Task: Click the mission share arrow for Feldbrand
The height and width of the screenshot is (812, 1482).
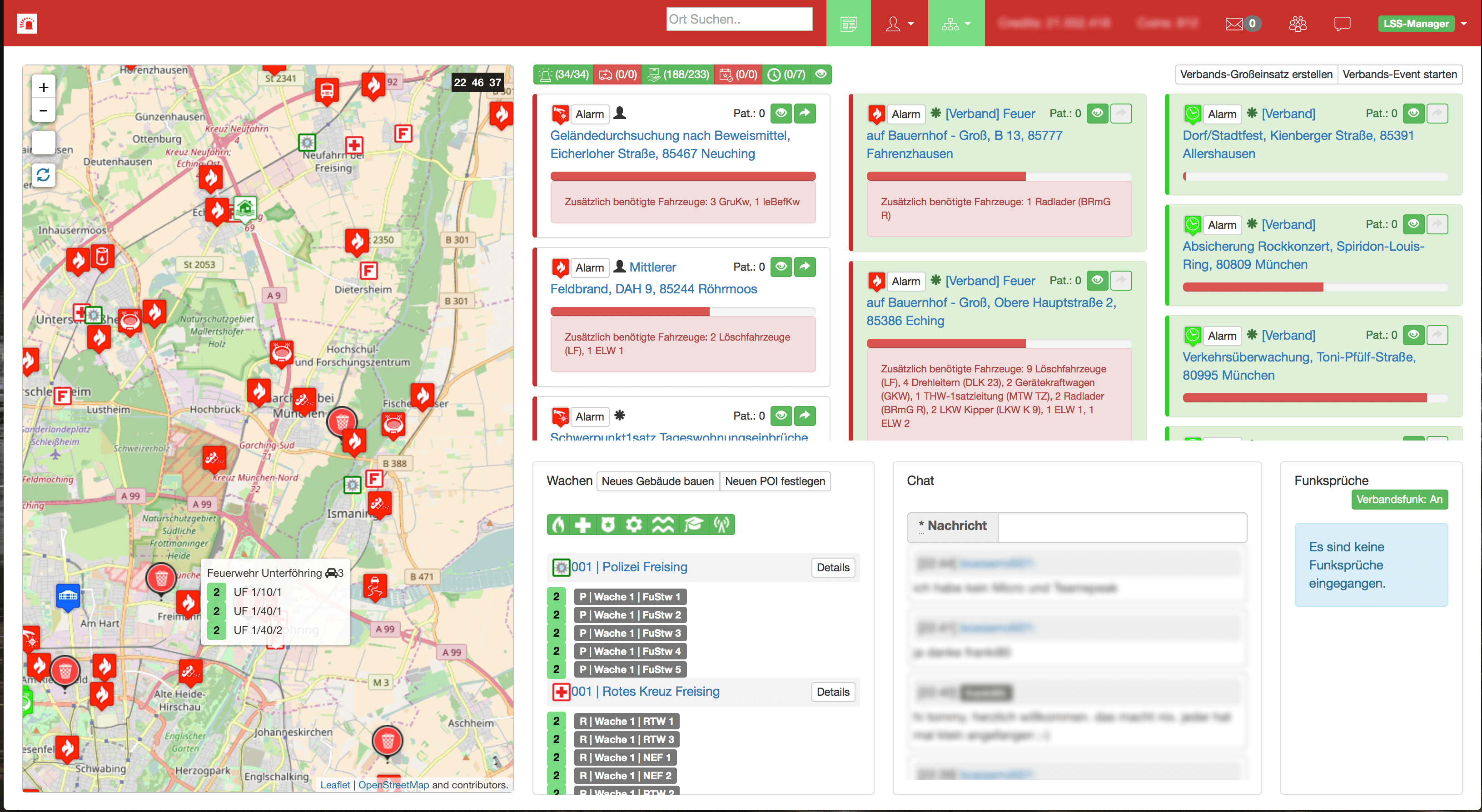Action: pos(805,267)
